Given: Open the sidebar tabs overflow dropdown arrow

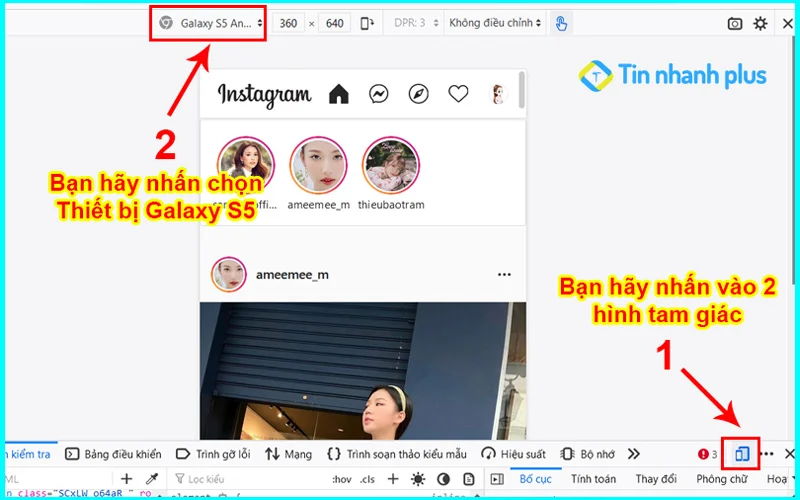Looking at the screenshot, I should coord(793,479).
